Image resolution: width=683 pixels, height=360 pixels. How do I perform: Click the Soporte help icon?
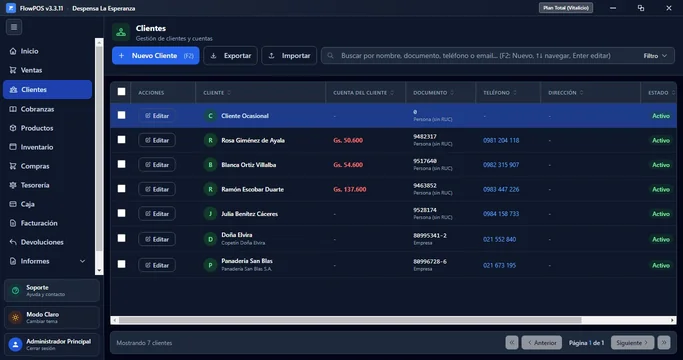[16, 291]
